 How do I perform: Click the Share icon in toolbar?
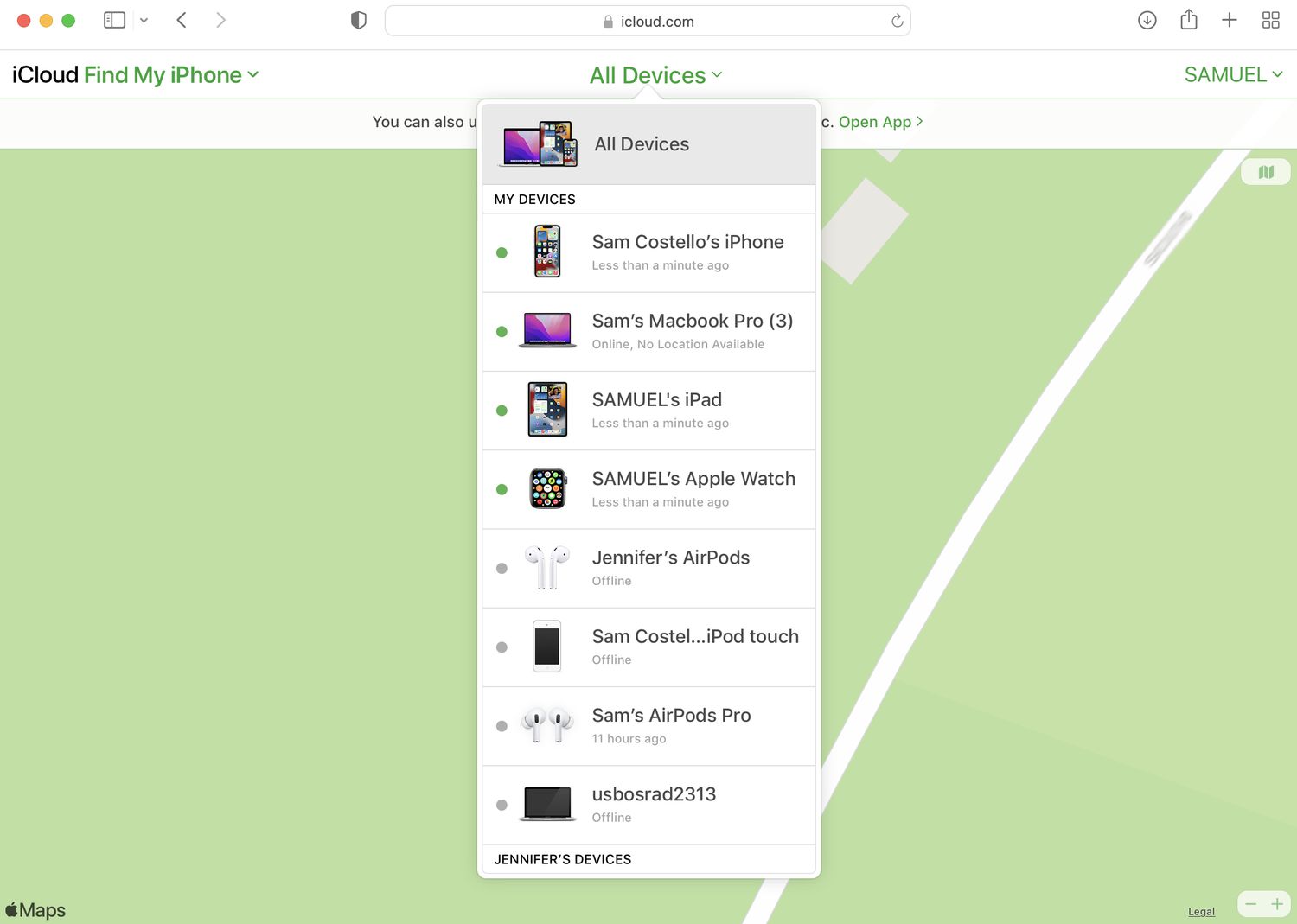click(1189, 20)
